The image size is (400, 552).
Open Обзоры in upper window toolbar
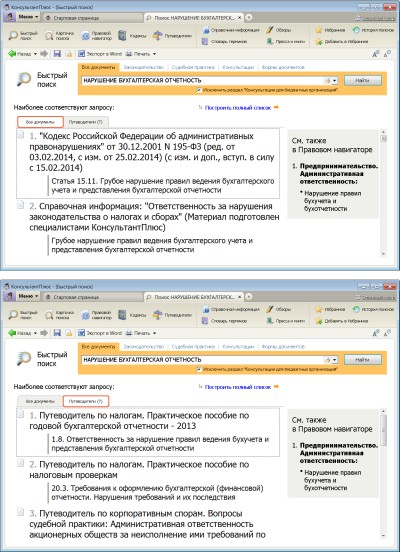pos(279,30)
